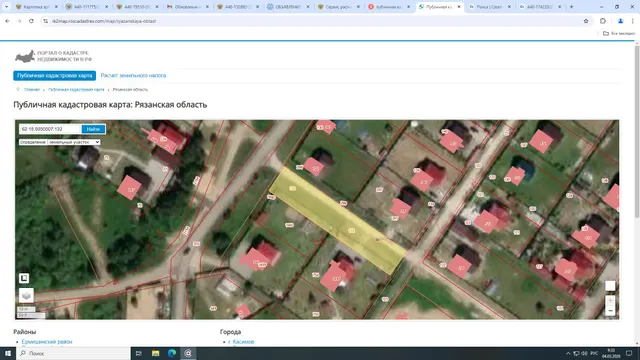This screenshot has width=640, height=360.
Task: Click the browser forward arrow
Action: (19, 21)
